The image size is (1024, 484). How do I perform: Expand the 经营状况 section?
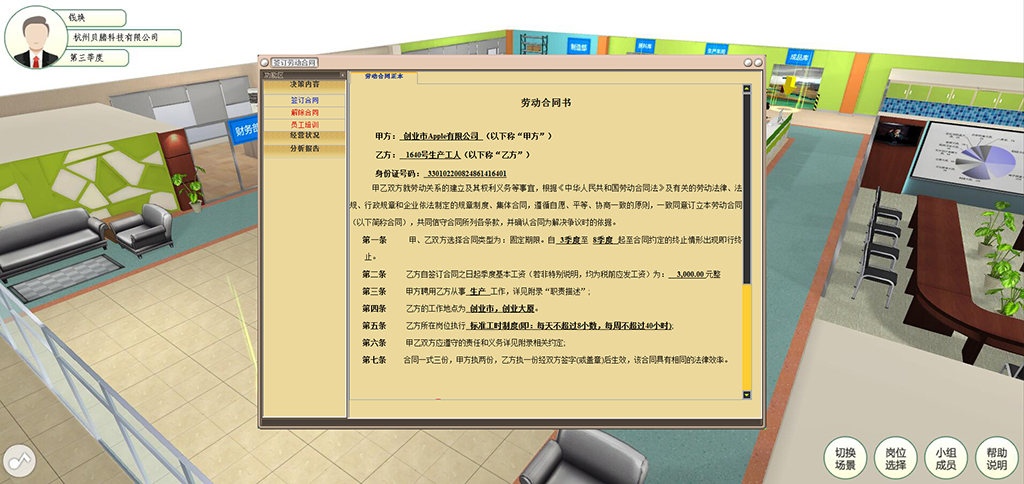(304, 135)
